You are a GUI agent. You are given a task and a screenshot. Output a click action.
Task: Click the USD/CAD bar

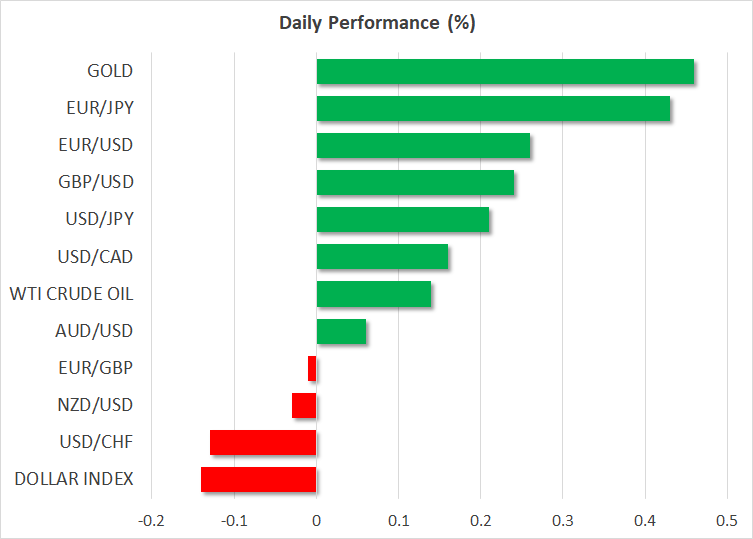click(x=382, y=257)
